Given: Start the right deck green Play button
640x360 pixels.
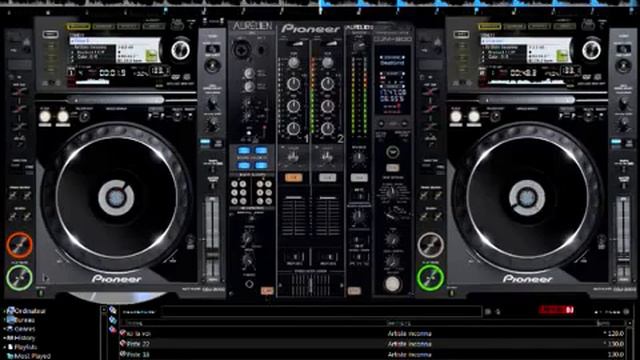Looking at the screenshot, I should [430, 278].
